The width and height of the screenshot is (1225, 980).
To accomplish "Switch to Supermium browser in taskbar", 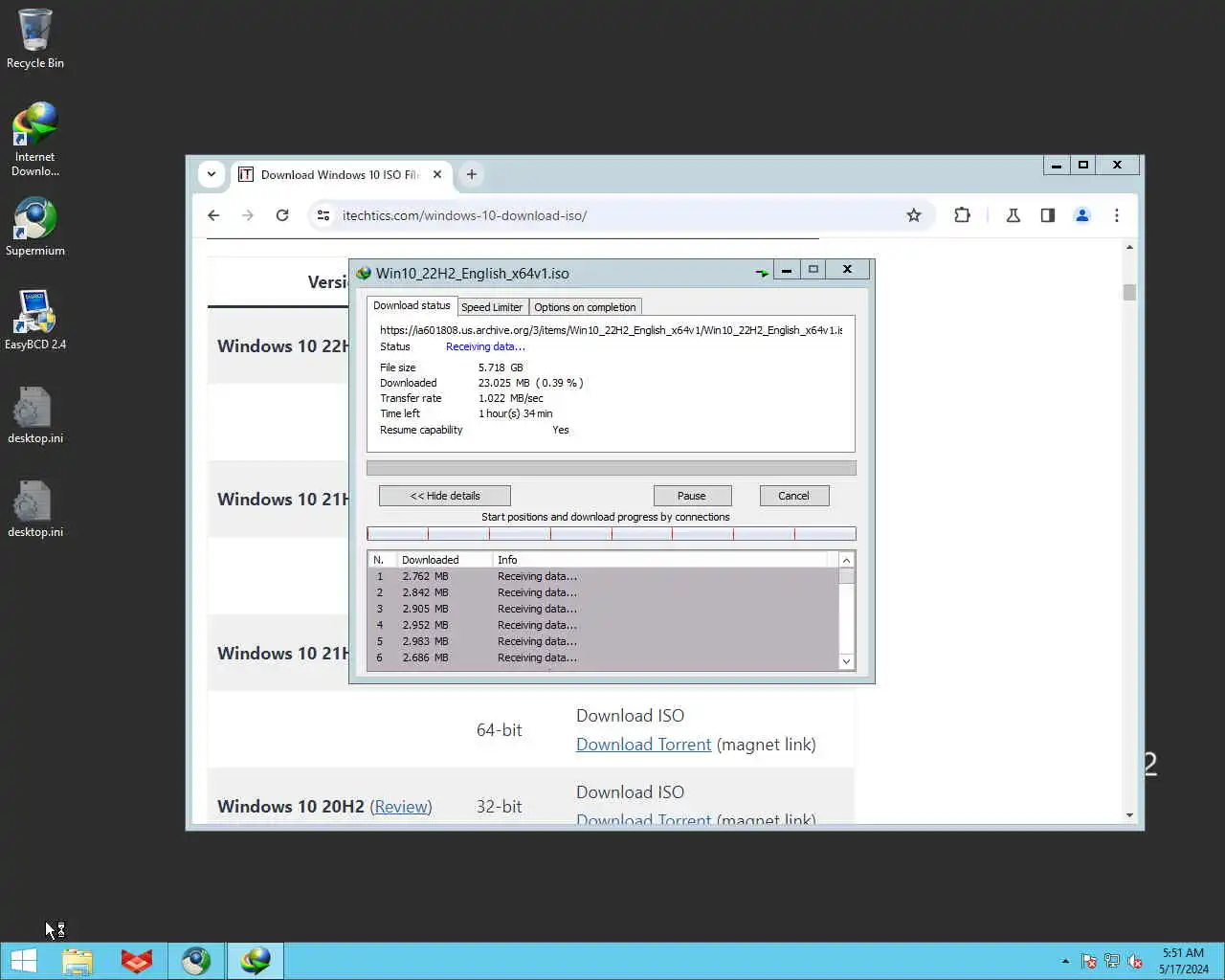I will [x=196, y=961].
